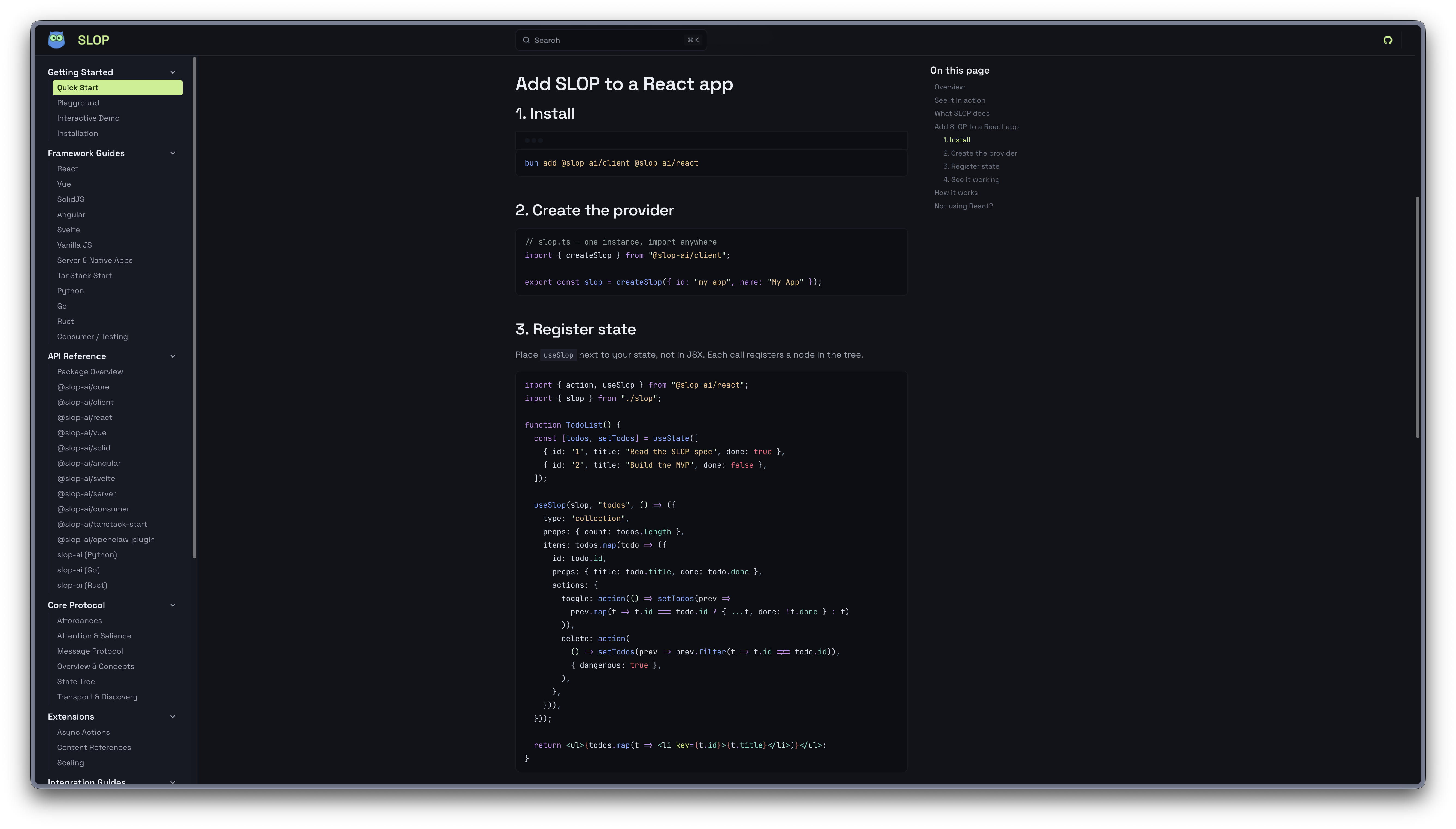Screen dimensions: 1456x829
Task: Open @slop-ai/openclaw-plugin reference
Action: pyautogui.click(x=106, y=540)
